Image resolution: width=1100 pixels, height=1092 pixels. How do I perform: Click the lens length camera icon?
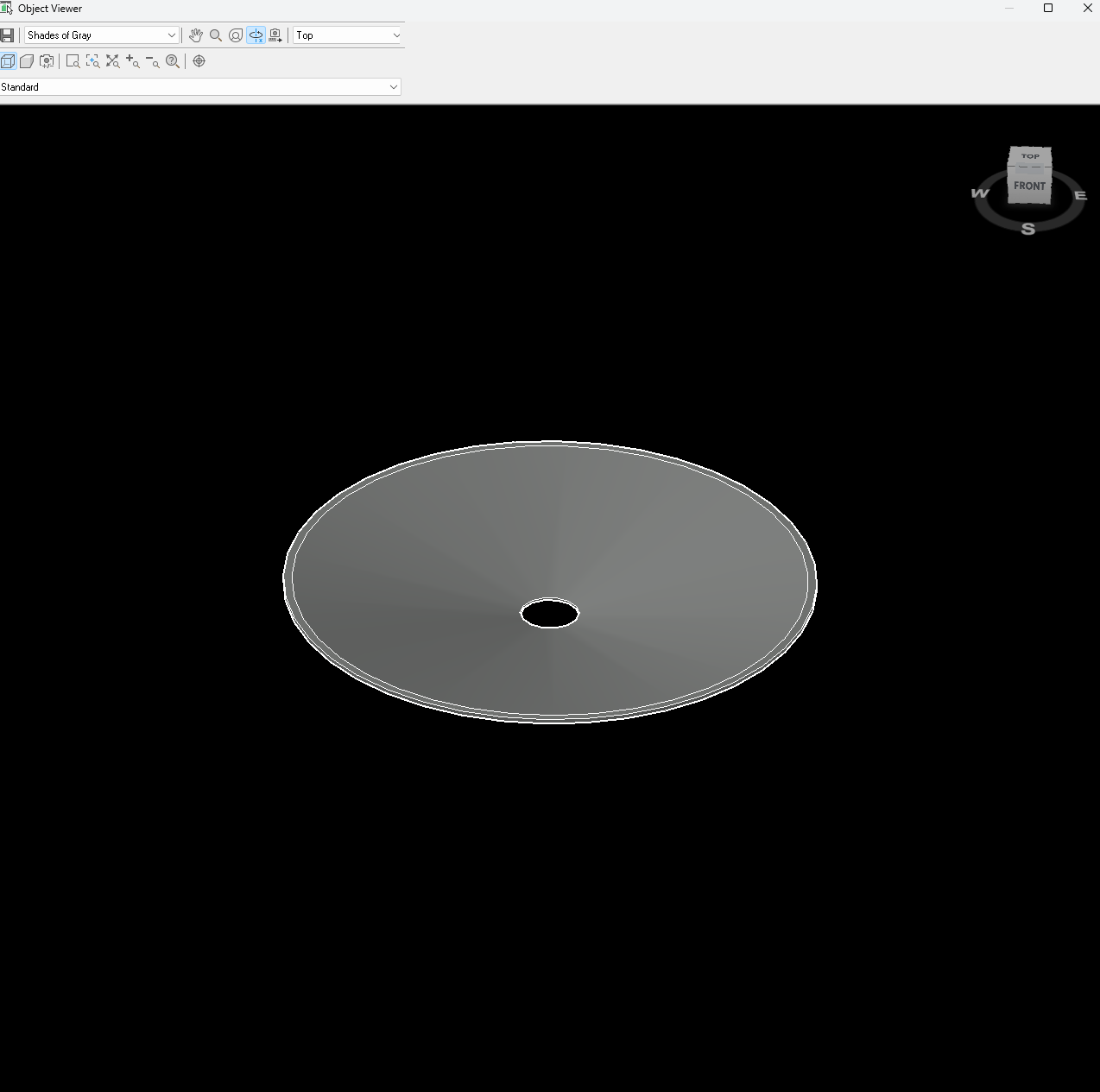tap(47, 61)
